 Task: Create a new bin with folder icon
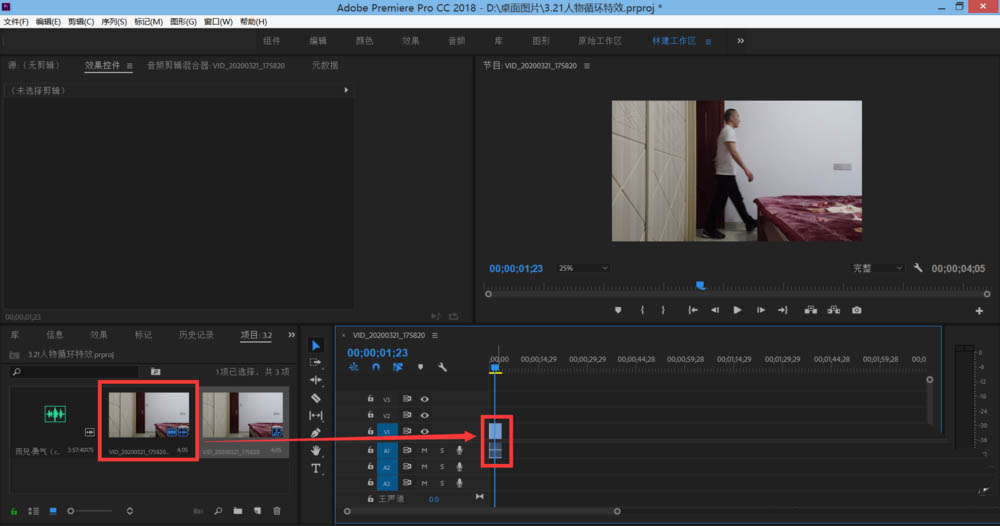(x=238, y=511)
